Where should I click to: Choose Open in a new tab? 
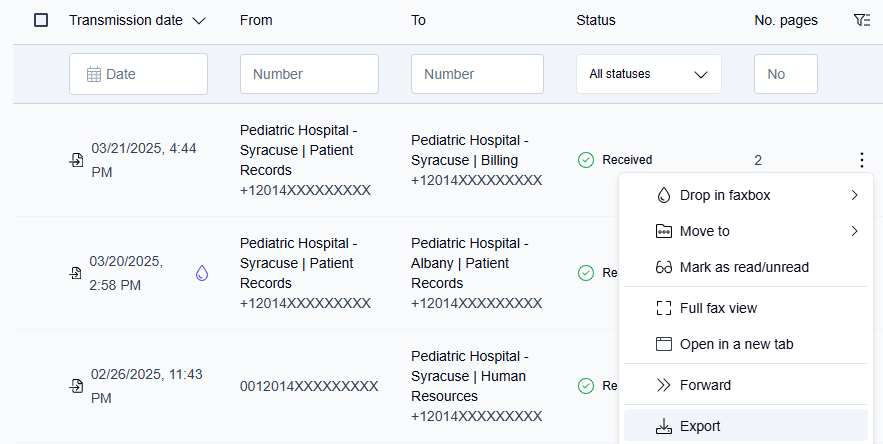[736, 344]
